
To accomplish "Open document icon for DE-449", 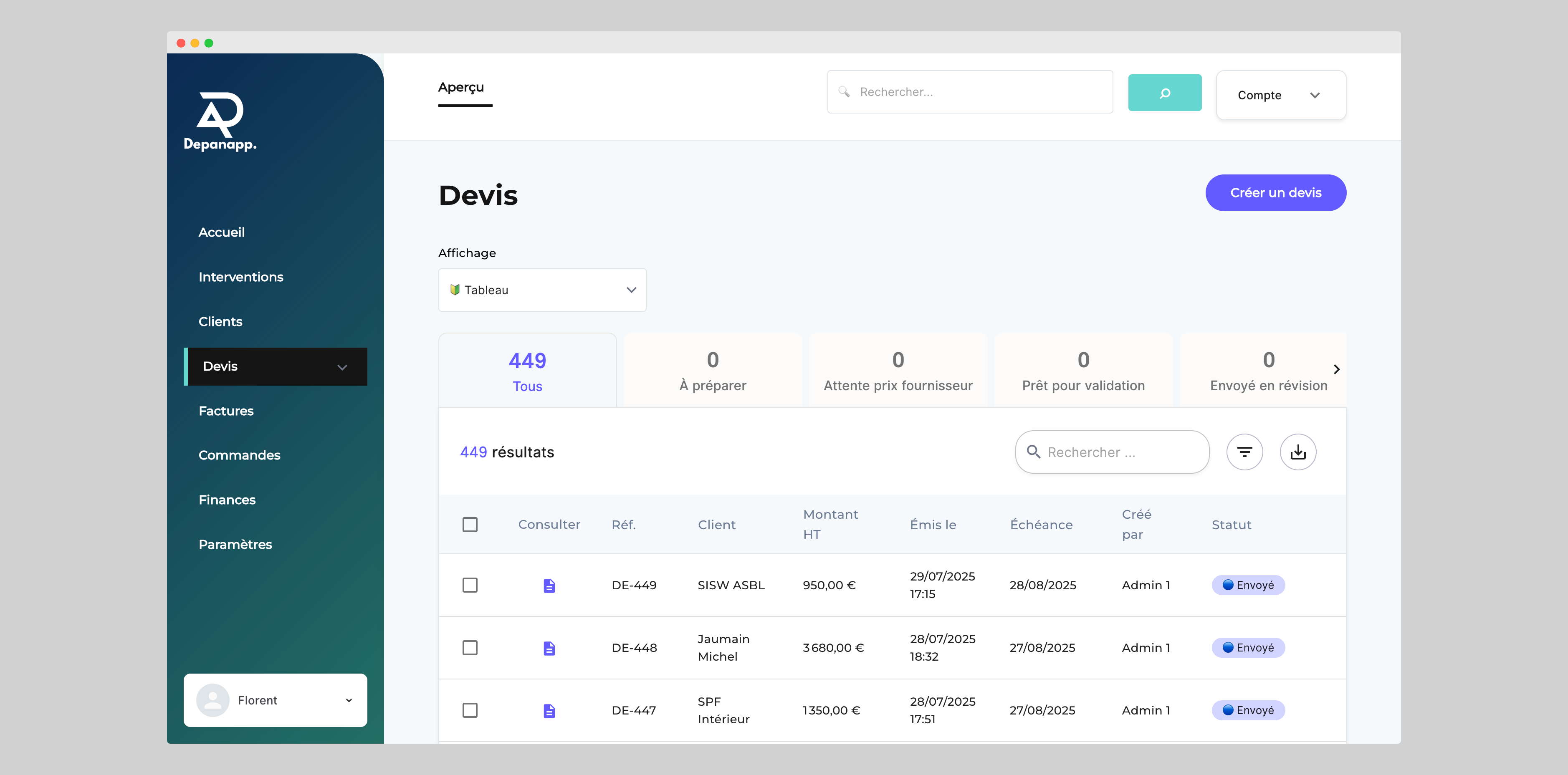I will tap(549, 585).
